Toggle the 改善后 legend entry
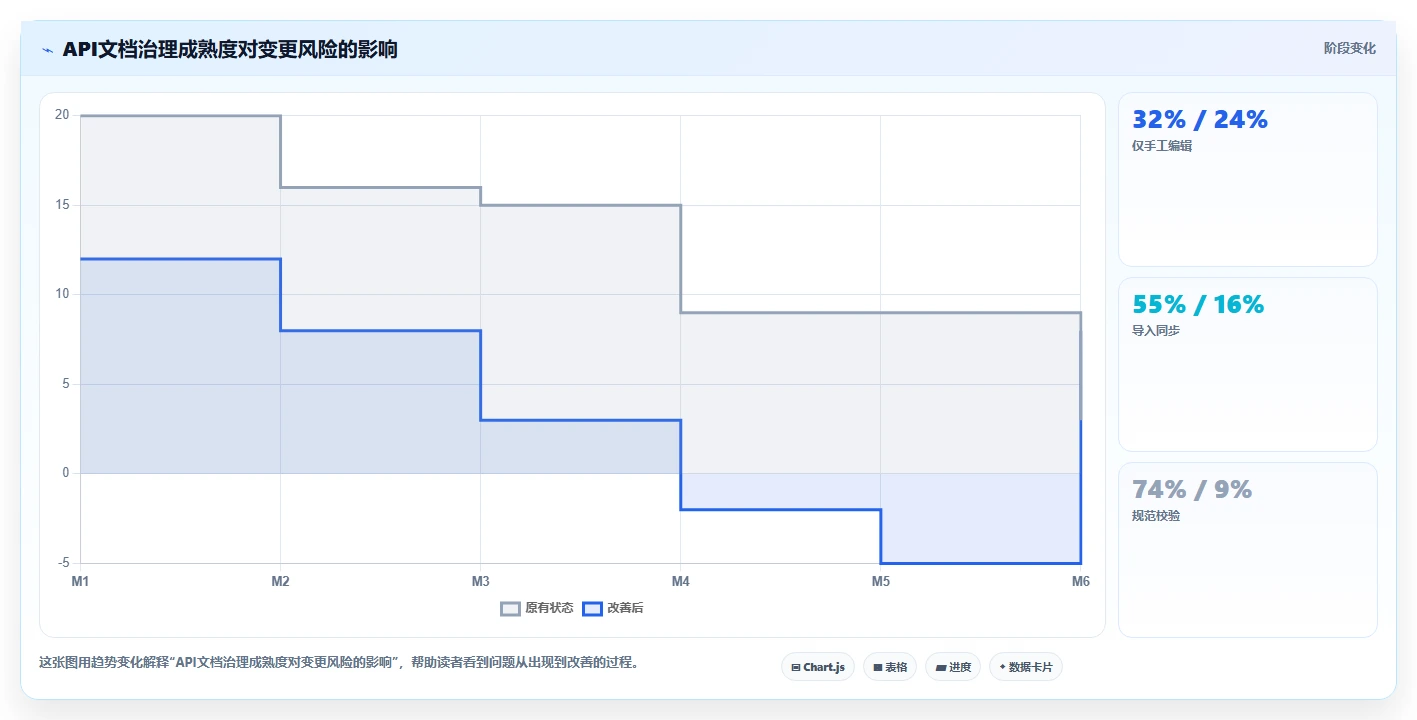The width and height of the screenshot is (1417, 720). click(x=612, y=608)
